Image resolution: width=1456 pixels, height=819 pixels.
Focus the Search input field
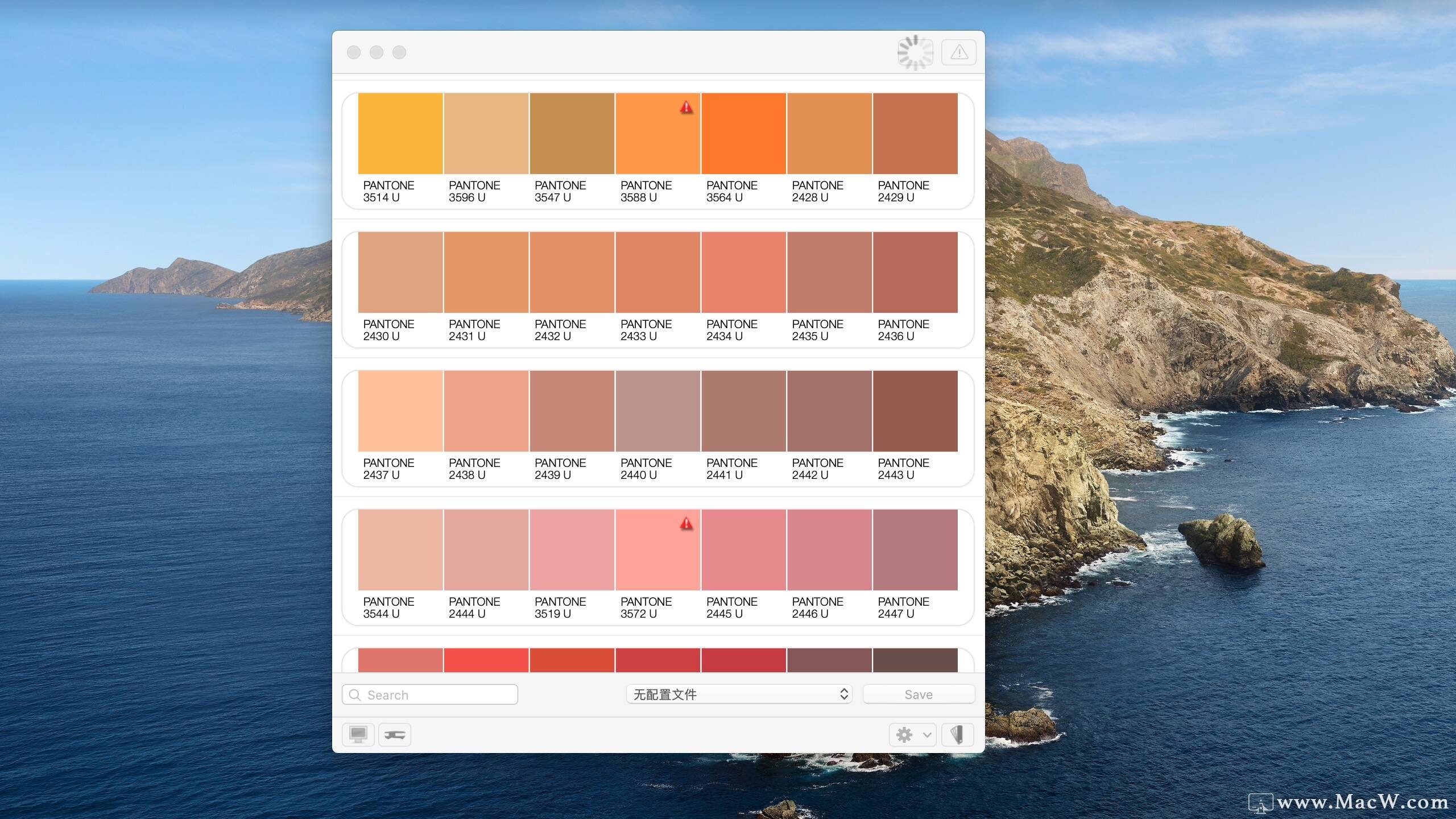click(438, 694)
